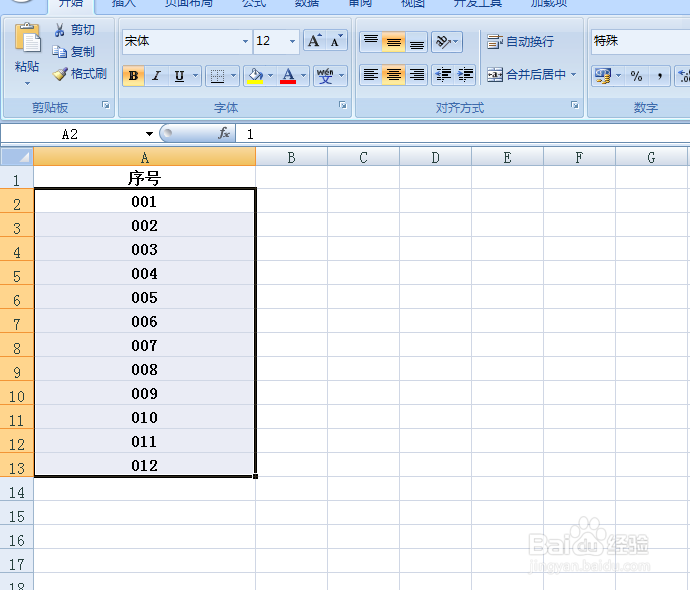
Task: Select column D header
Action: pyautogui.click(x=435, y=157)
